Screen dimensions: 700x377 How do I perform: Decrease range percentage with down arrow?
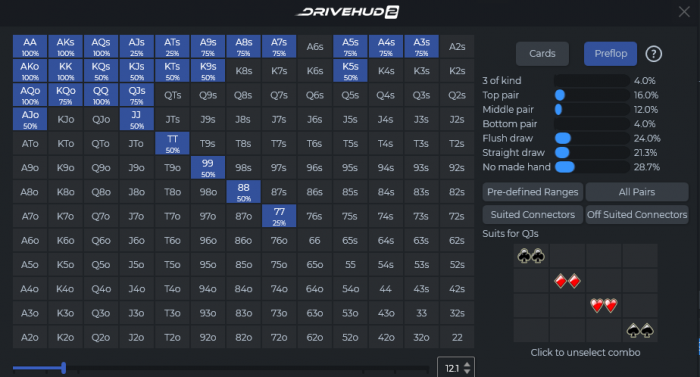click(467, 372)
